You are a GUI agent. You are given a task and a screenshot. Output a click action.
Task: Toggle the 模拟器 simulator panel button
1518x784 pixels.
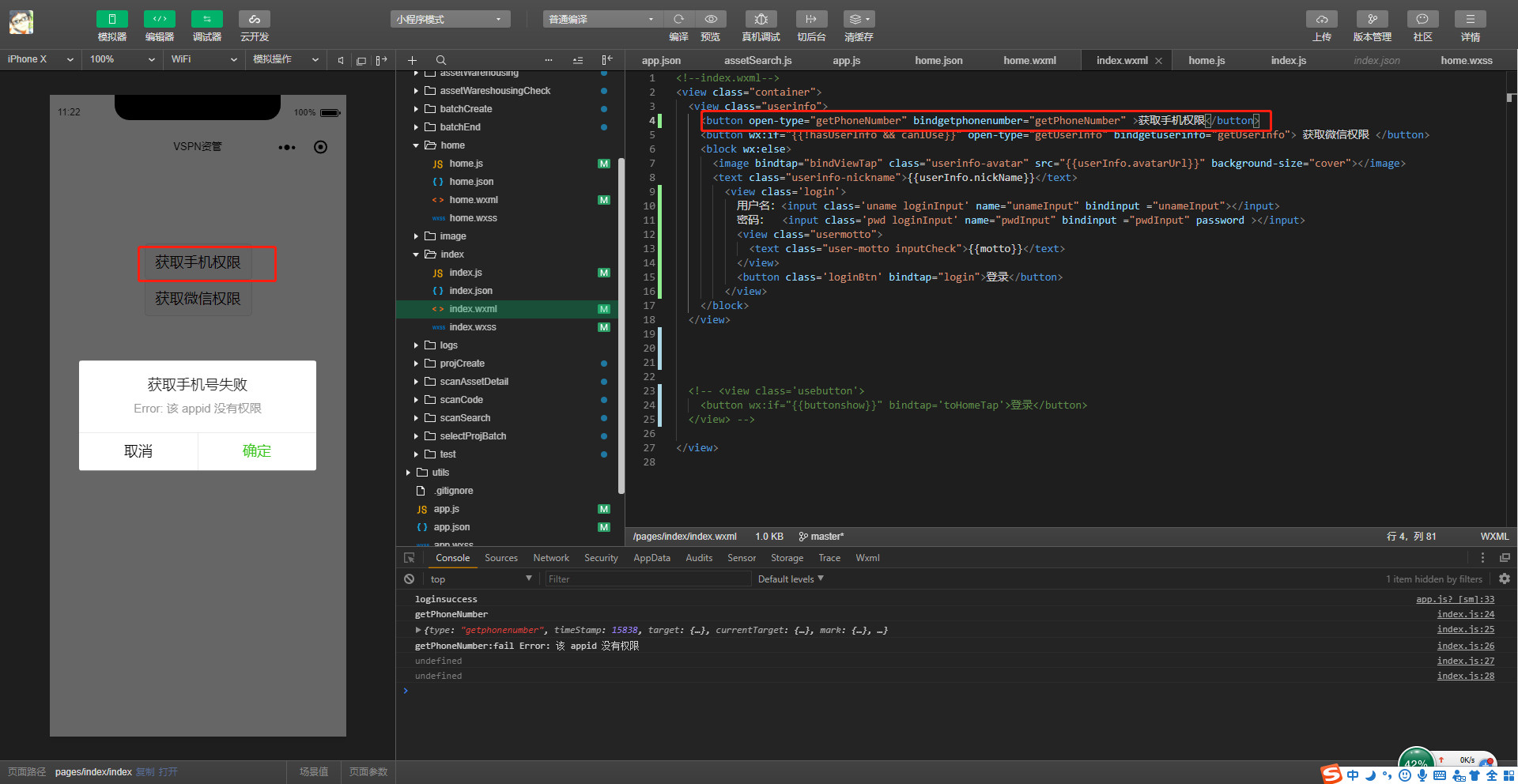111,20
